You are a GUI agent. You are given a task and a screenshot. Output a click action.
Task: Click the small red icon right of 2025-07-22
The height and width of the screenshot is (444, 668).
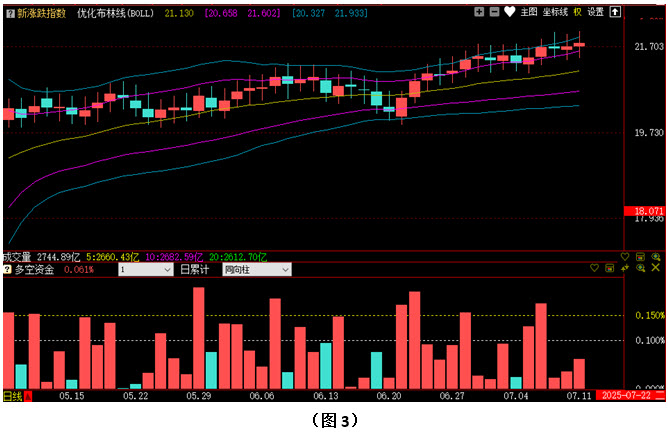pyautogui.click(x=660, y=395)
